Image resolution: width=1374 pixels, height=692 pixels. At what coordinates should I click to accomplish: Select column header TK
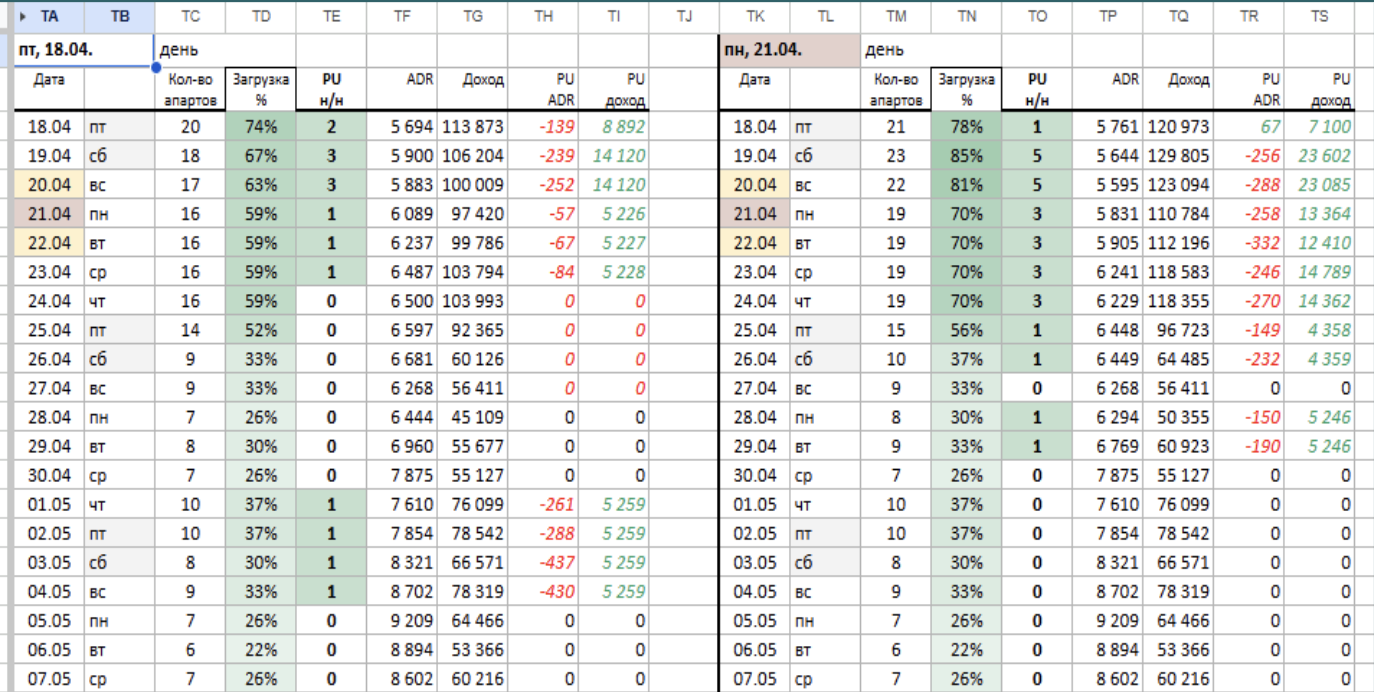(754, 16)
